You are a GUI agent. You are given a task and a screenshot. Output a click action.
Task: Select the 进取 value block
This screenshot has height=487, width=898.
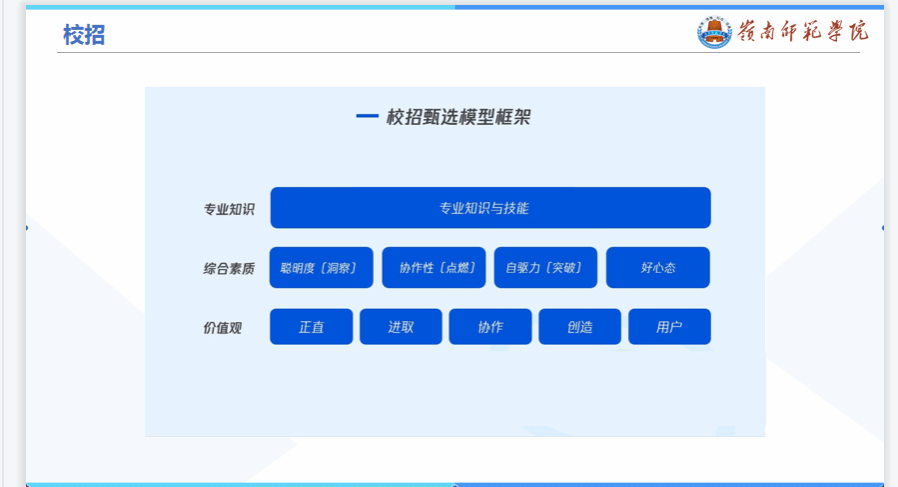401,327
